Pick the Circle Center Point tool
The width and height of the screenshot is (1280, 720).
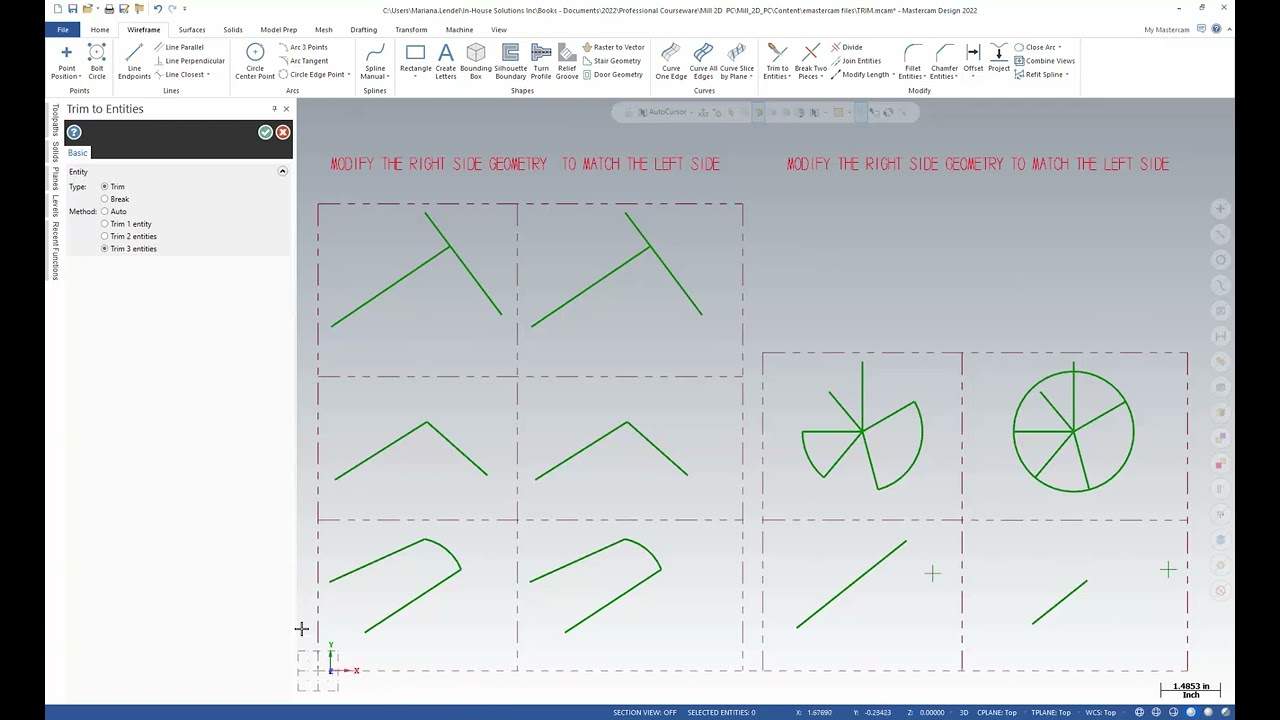click(x=255, y=62)
